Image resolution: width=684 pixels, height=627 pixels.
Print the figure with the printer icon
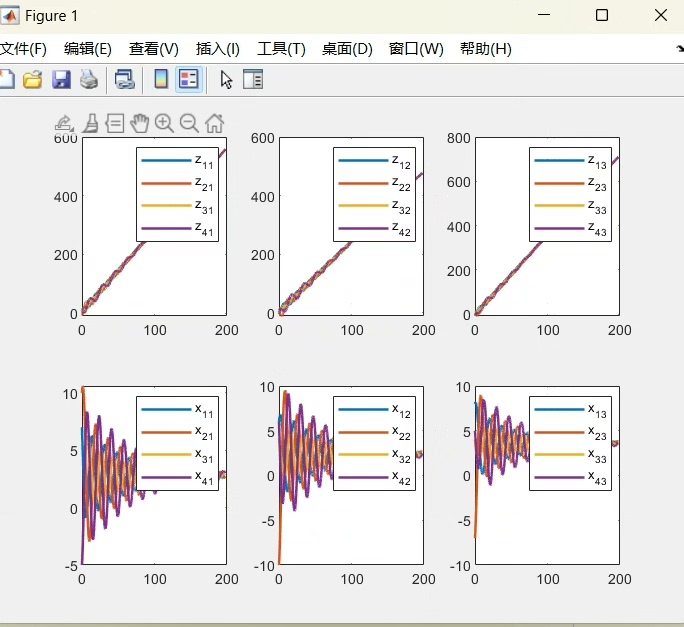point(89,79)
